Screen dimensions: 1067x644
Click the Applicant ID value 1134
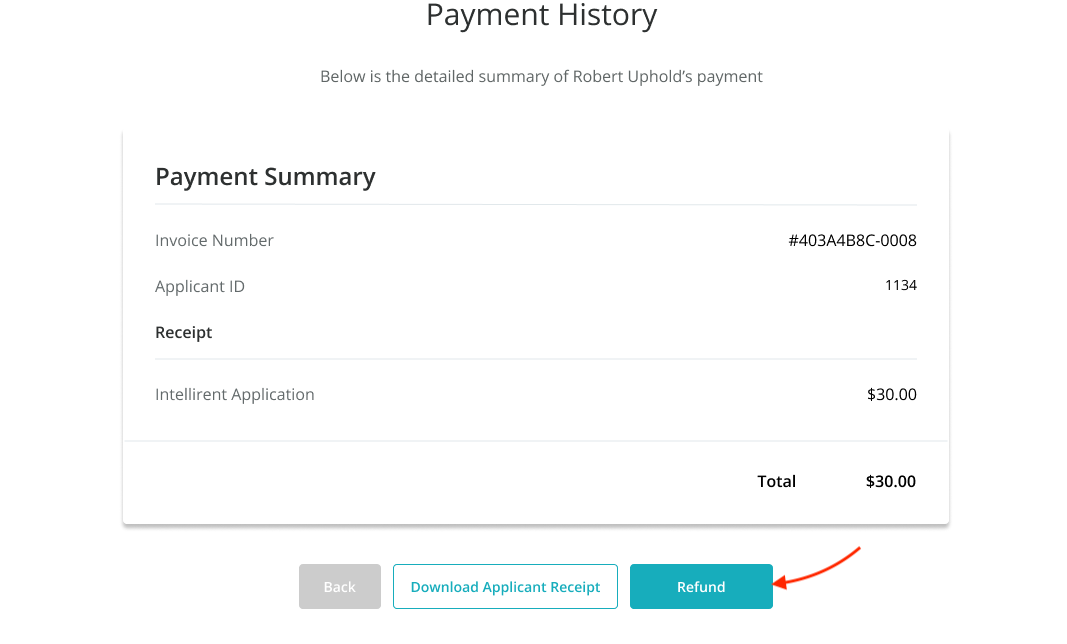click(x=901, y=285)
